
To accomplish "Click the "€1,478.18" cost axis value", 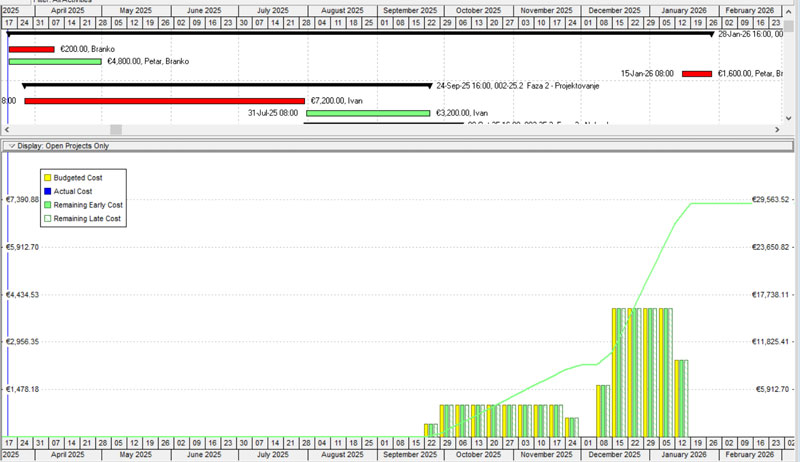I will (x=22, y=389).
